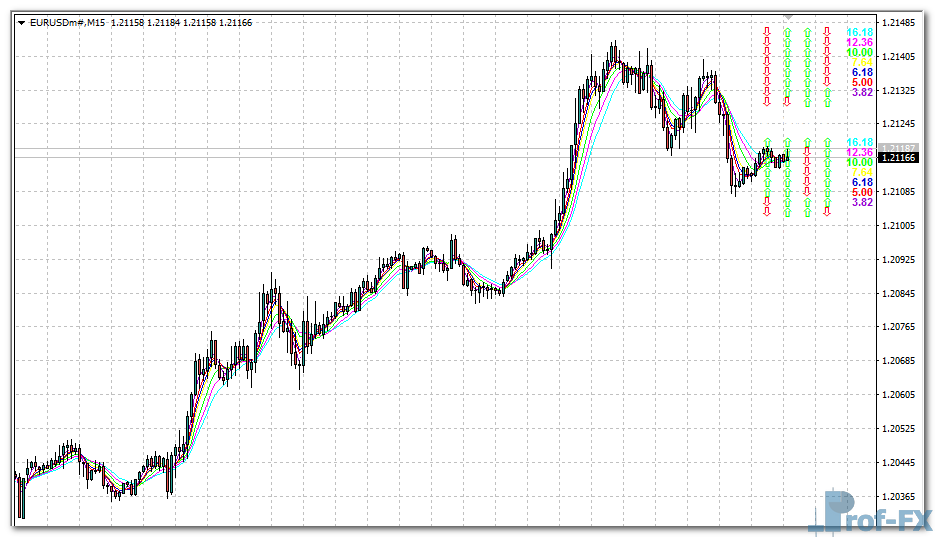Click the gray price label 1.21187

click(897, 148)
